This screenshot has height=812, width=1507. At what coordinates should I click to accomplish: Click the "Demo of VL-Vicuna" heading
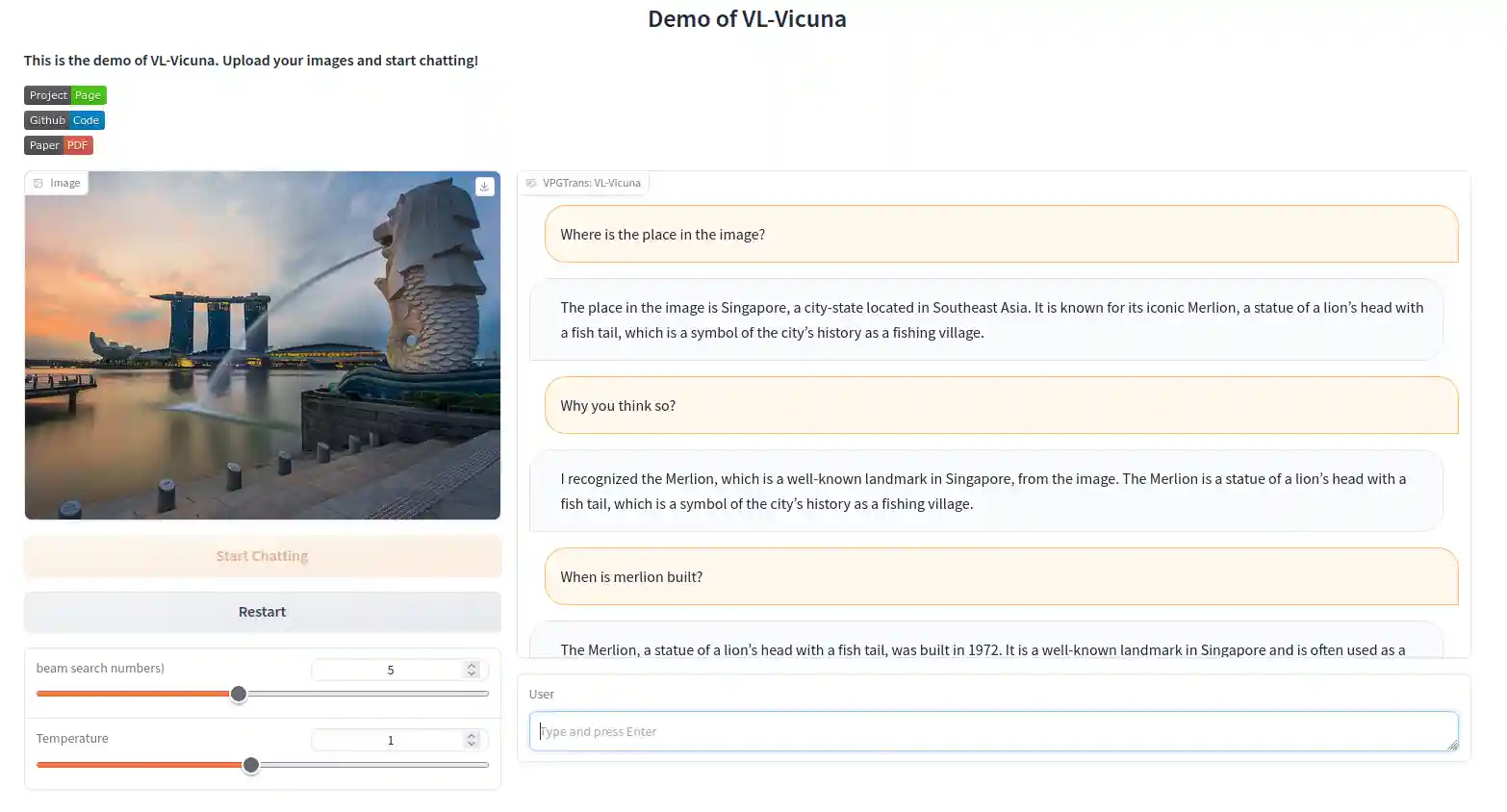click(747, 19)
